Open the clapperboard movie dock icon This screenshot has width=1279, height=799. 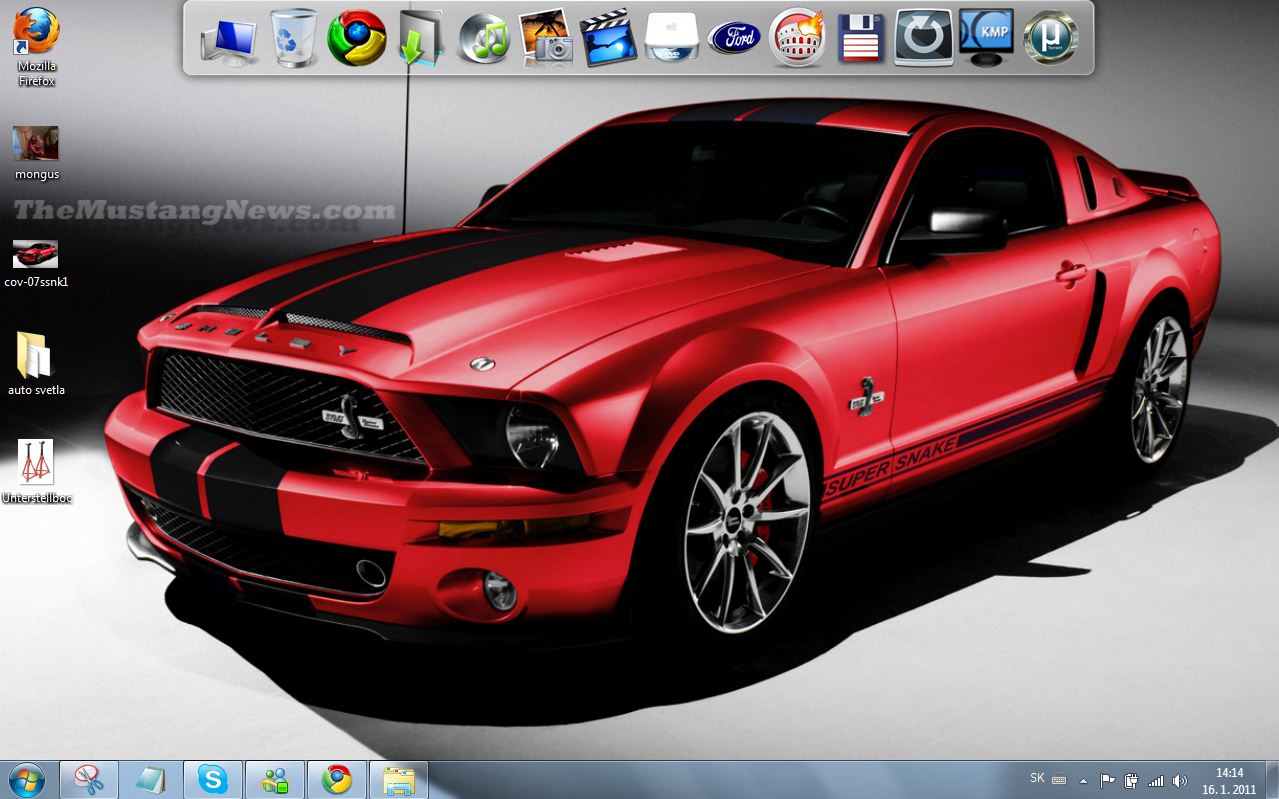tap(608, 38)
